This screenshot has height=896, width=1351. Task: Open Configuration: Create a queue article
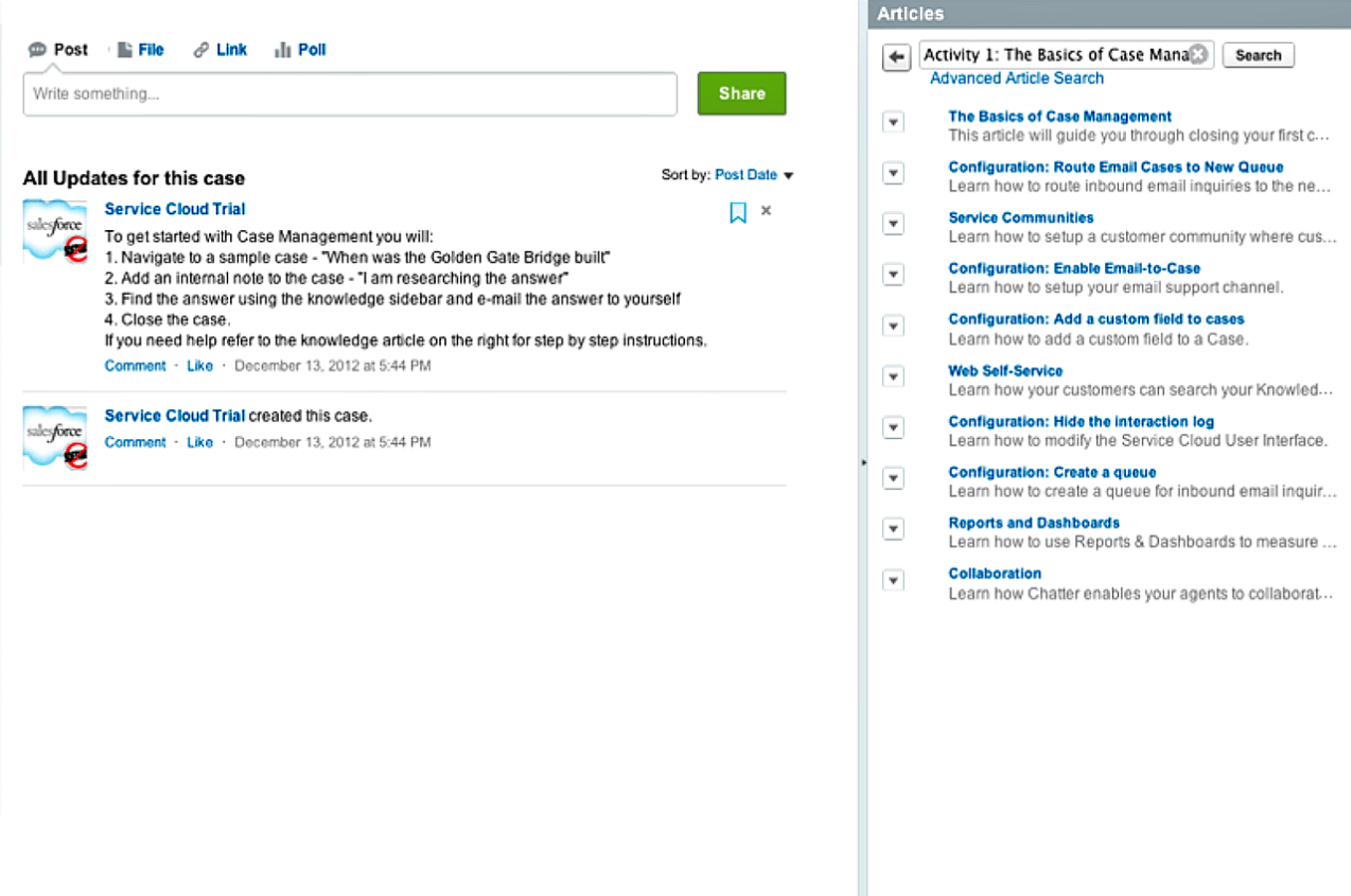(x=1052, y=472)
